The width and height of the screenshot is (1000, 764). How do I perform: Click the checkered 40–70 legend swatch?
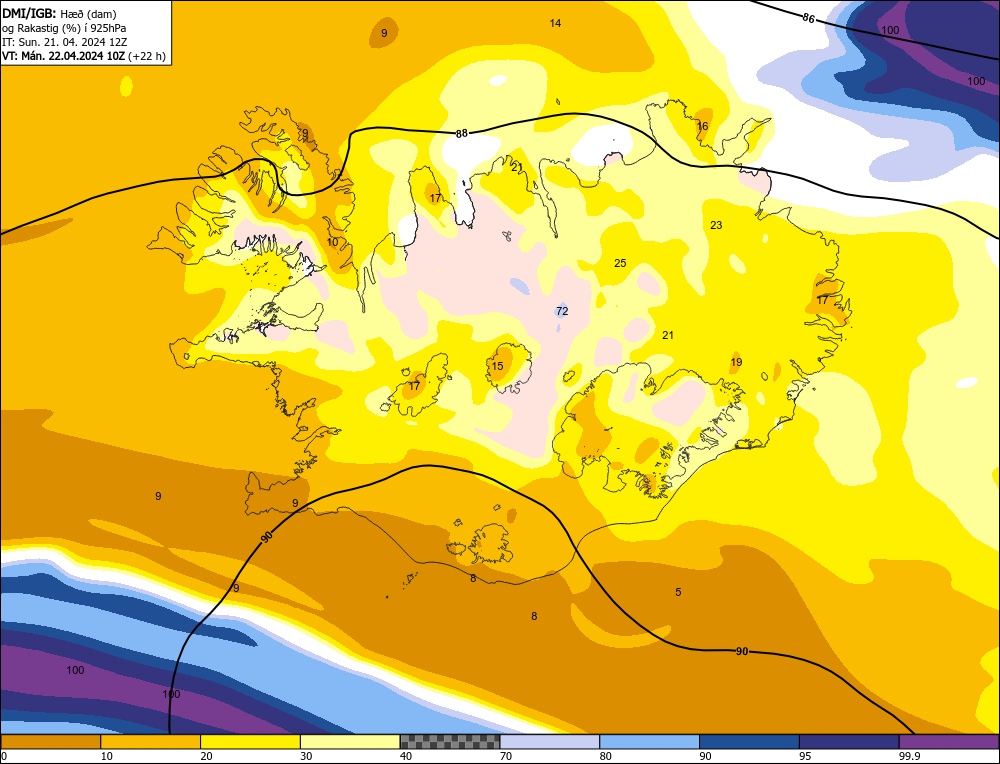(450, 742)
